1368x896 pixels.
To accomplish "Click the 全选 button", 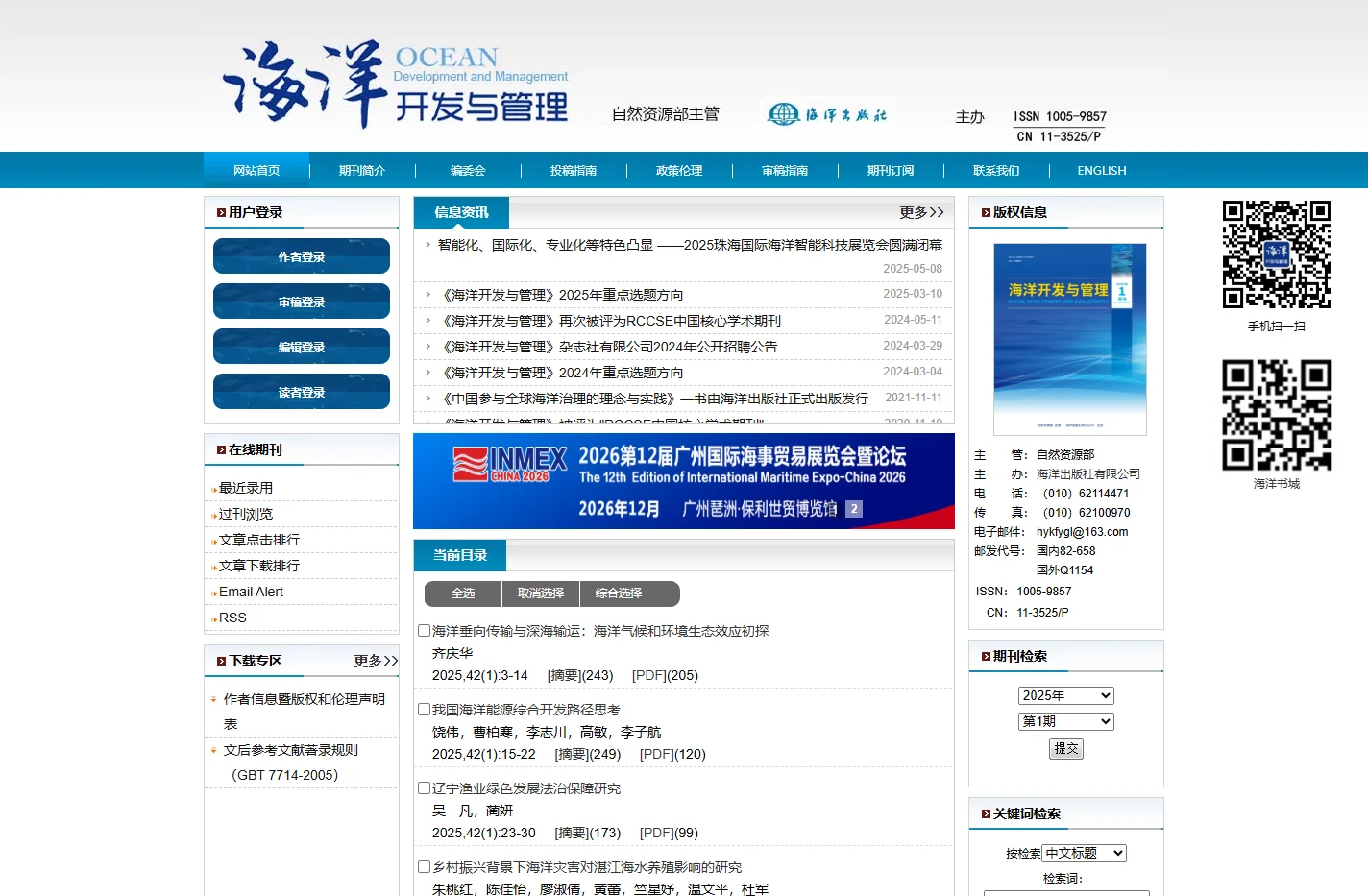I will click(463, 593).
